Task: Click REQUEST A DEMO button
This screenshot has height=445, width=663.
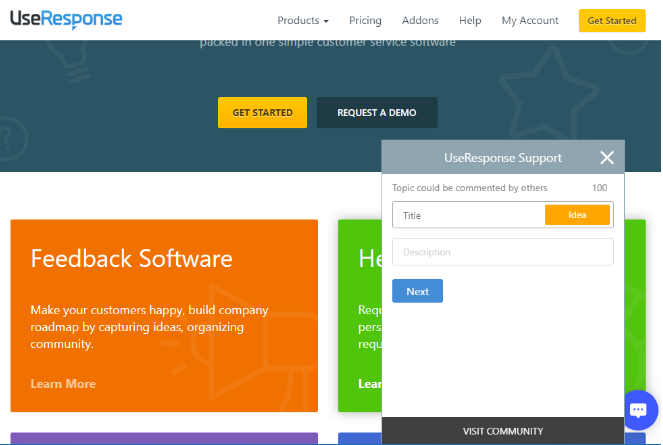Action: click(377, 113)
